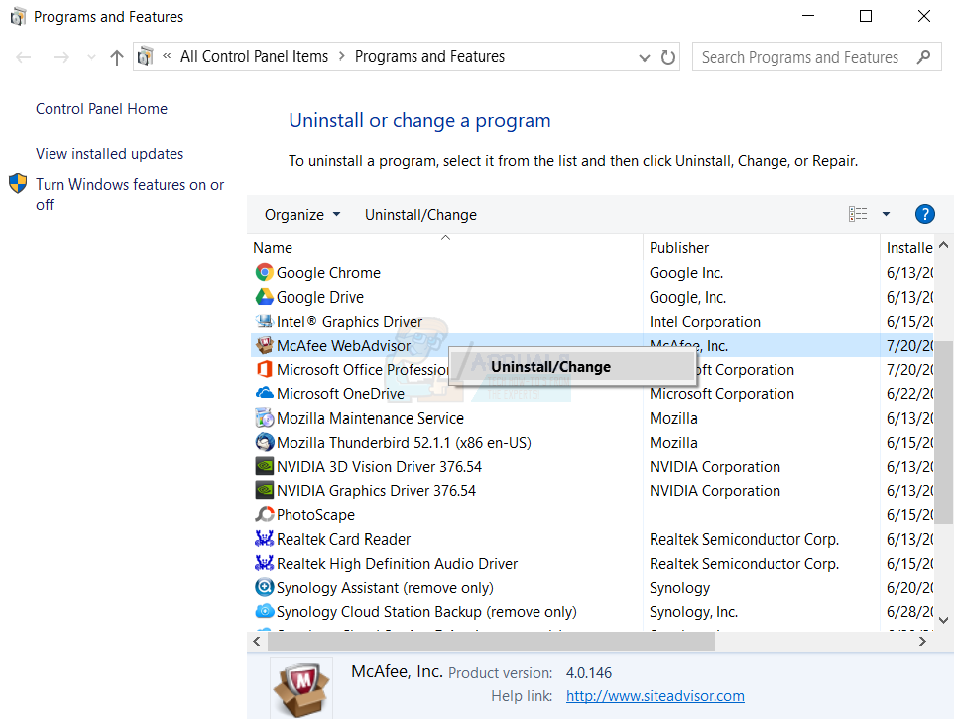Select the Realtek Card Reader icon
This screenshot has width=954, height=719.
point(264,538)
